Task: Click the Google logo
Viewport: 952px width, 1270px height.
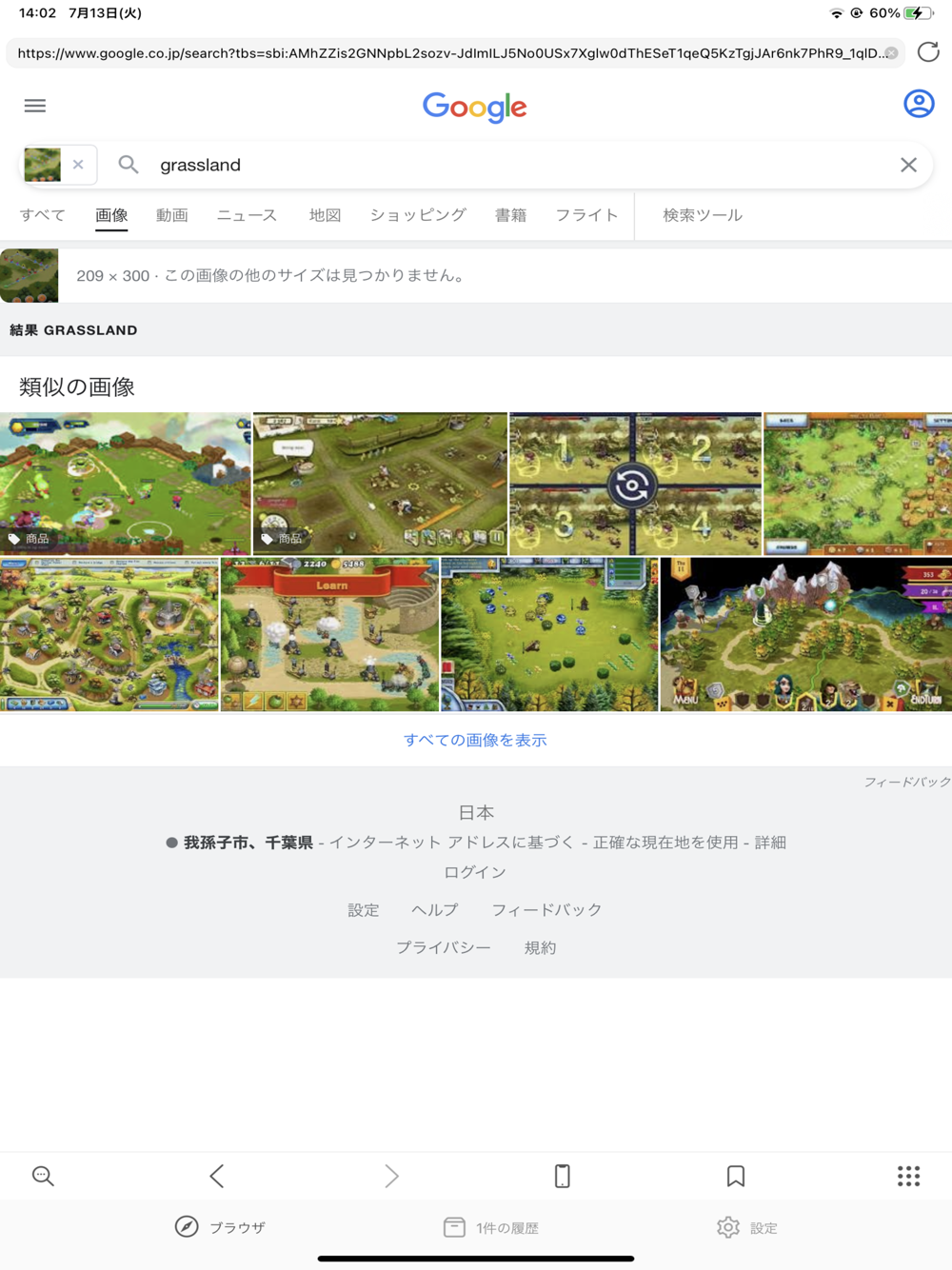Action: (475, 107)
